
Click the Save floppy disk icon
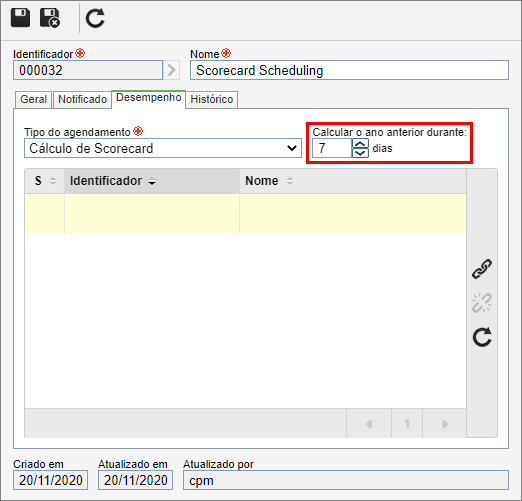[x=20, y=18]
